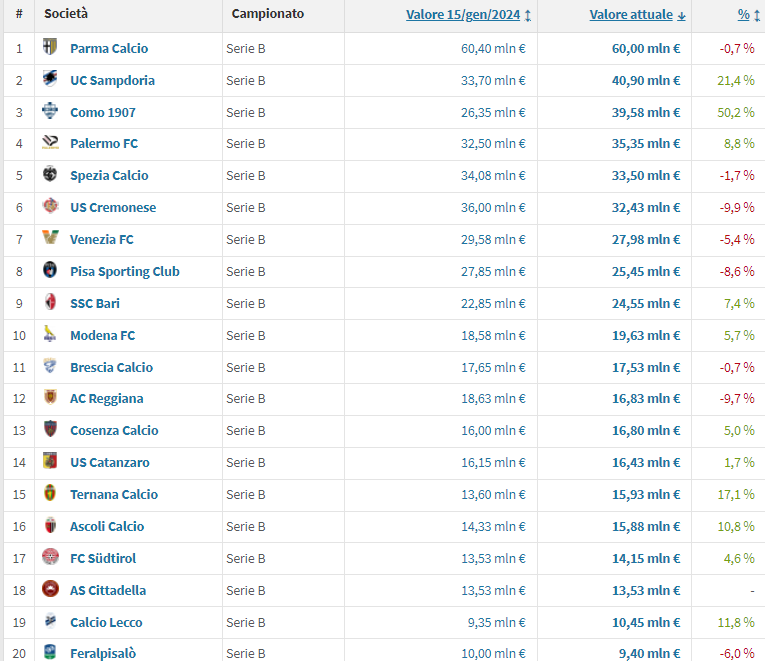The width and height of the screenshot is (765, 661).
Task: Click the Cosenza Calcio crest icon
Action: 50,430
